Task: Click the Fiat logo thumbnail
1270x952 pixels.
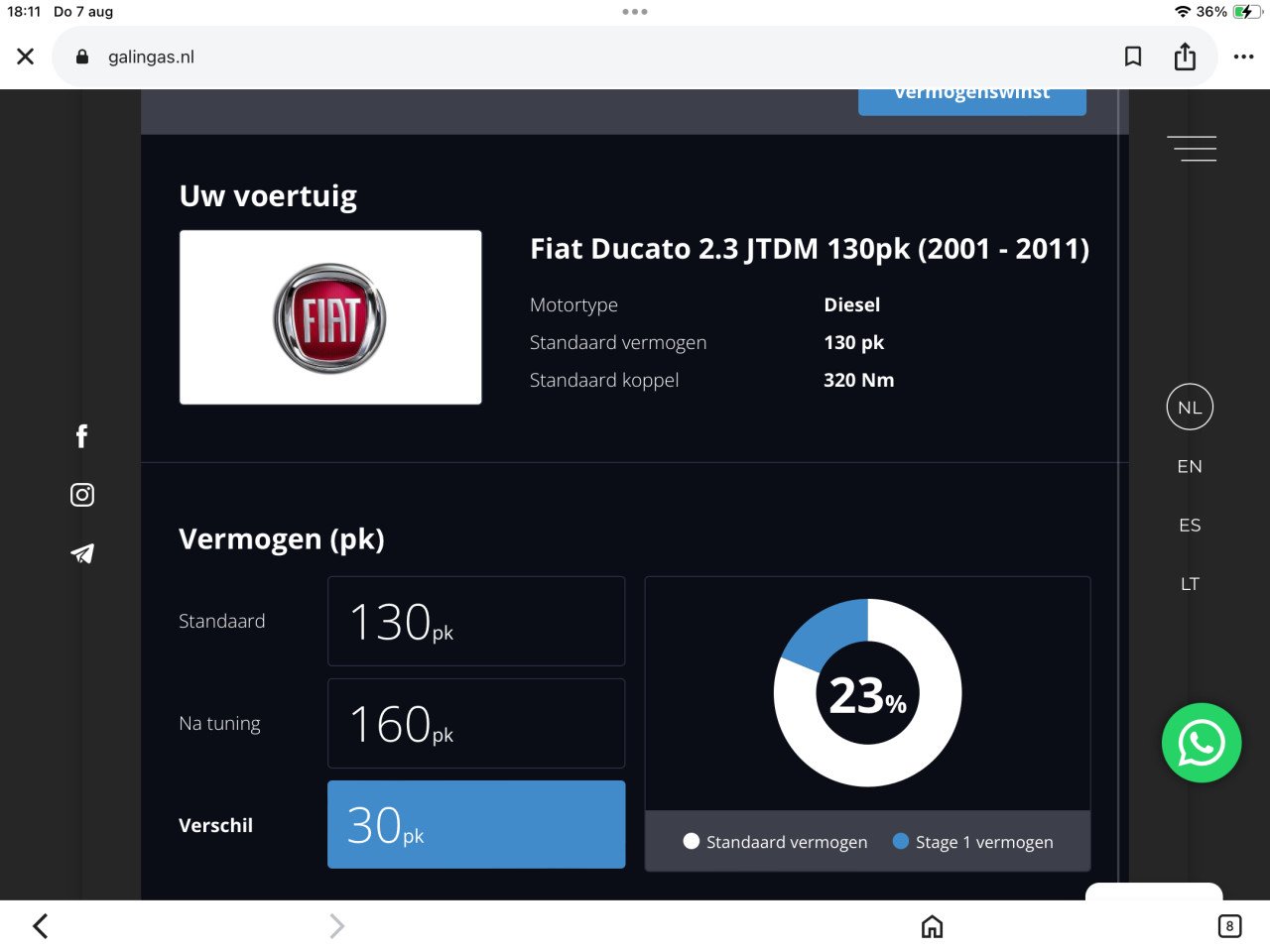Action: pos(330,317)
